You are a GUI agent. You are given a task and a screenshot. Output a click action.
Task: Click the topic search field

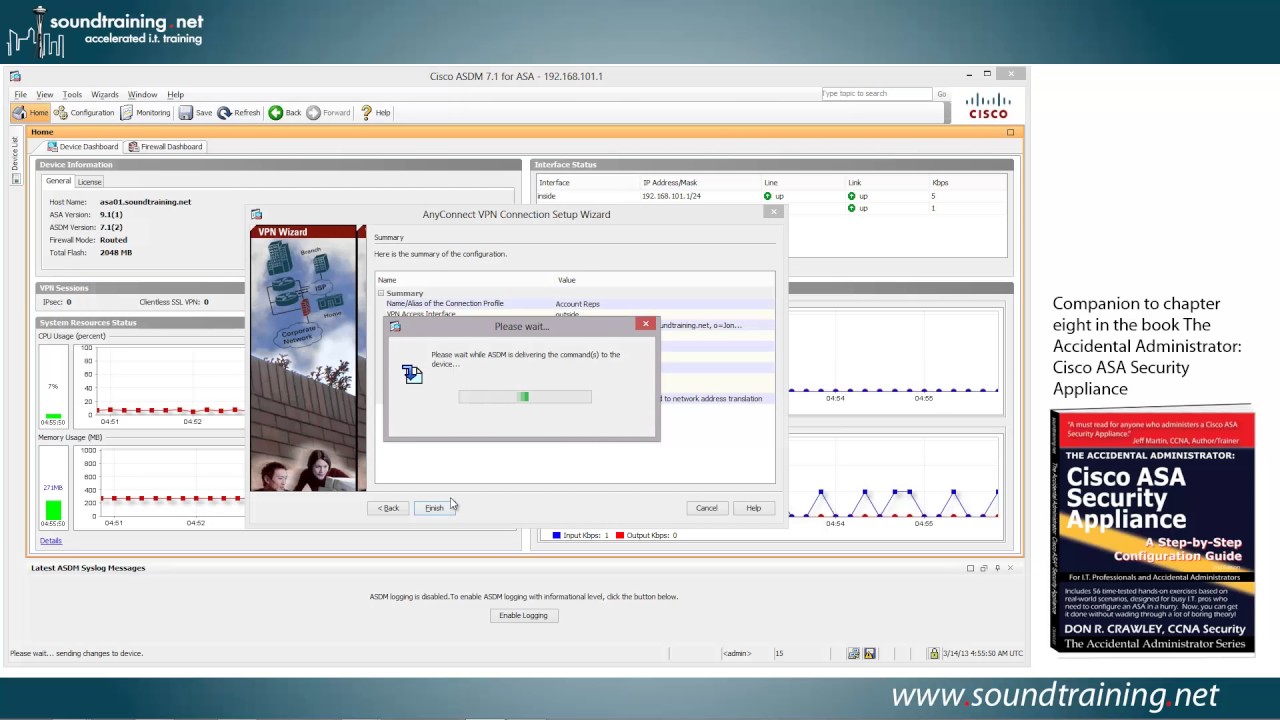click(876, 94)
